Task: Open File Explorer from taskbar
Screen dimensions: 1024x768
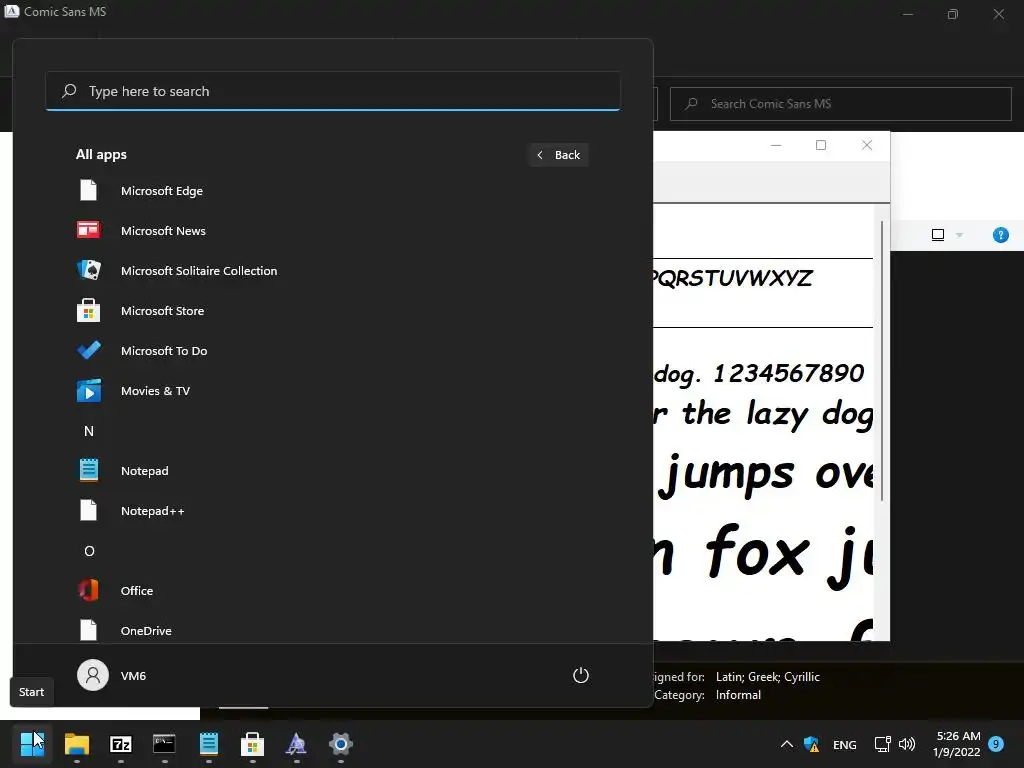Action: [76, 744]
